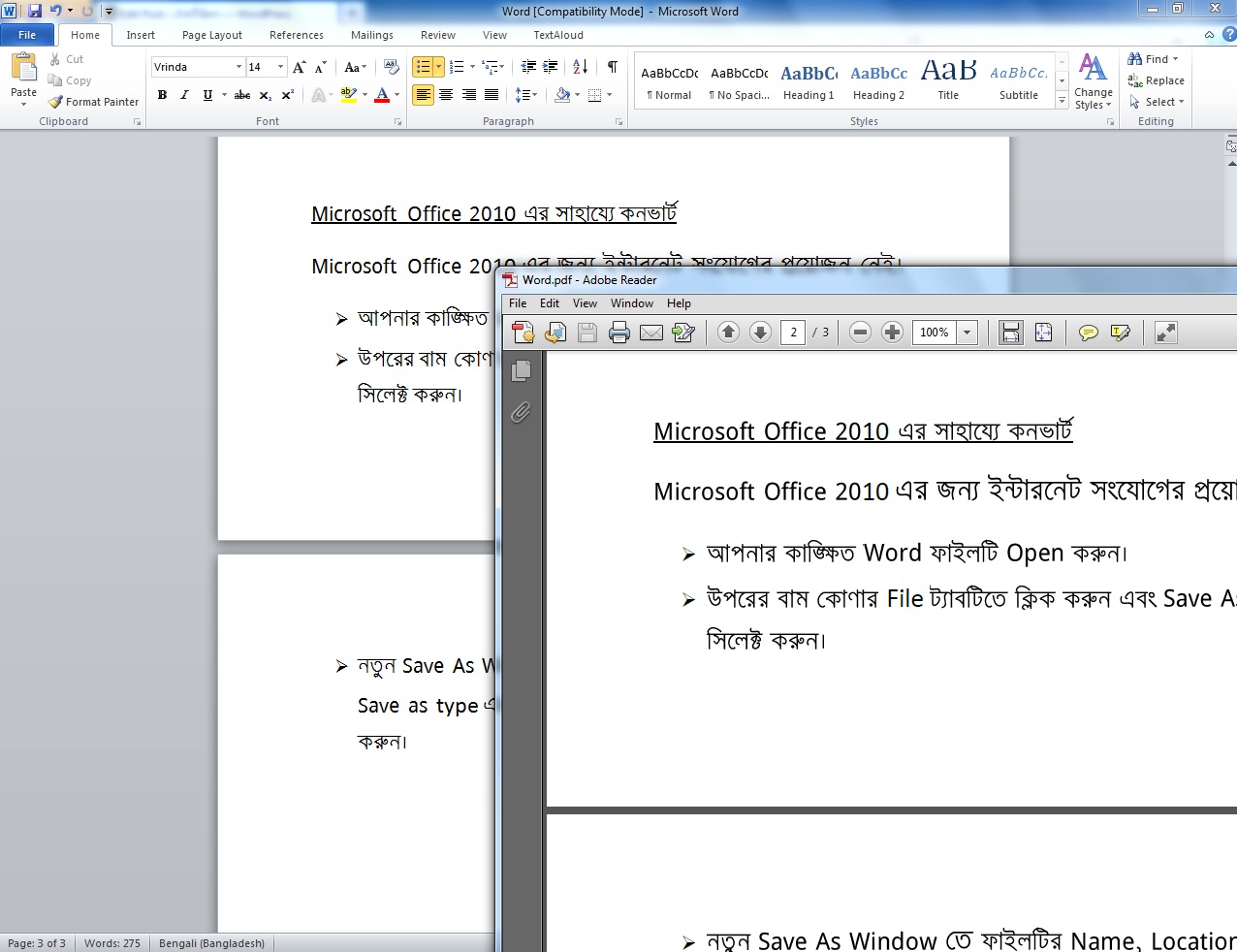Viewport: 1237px width, 952px height.
Task: Click Words: 275 in status bar
Action: pos(112,943)
